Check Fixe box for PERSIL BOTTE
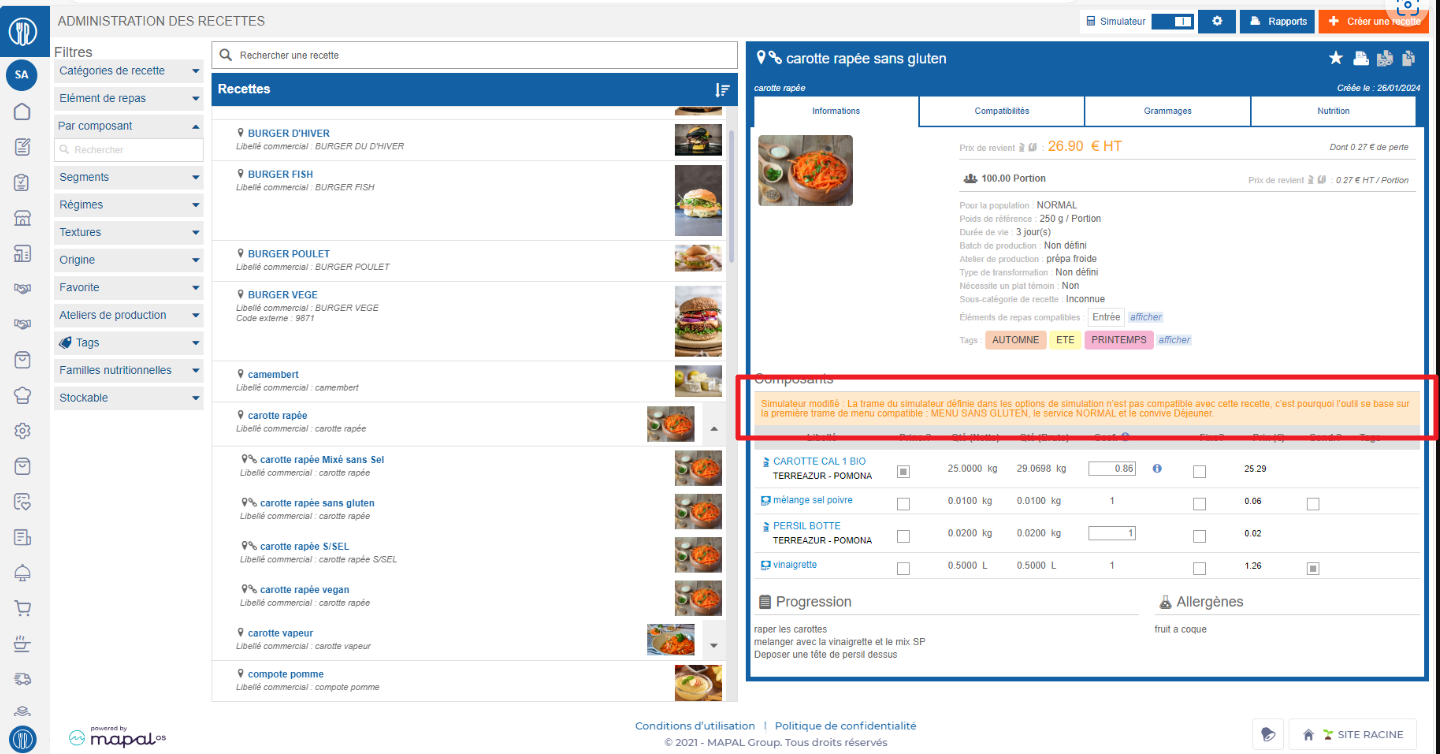The width and height of the screenshot is (1440, 754). click(x=1199, y=536)
